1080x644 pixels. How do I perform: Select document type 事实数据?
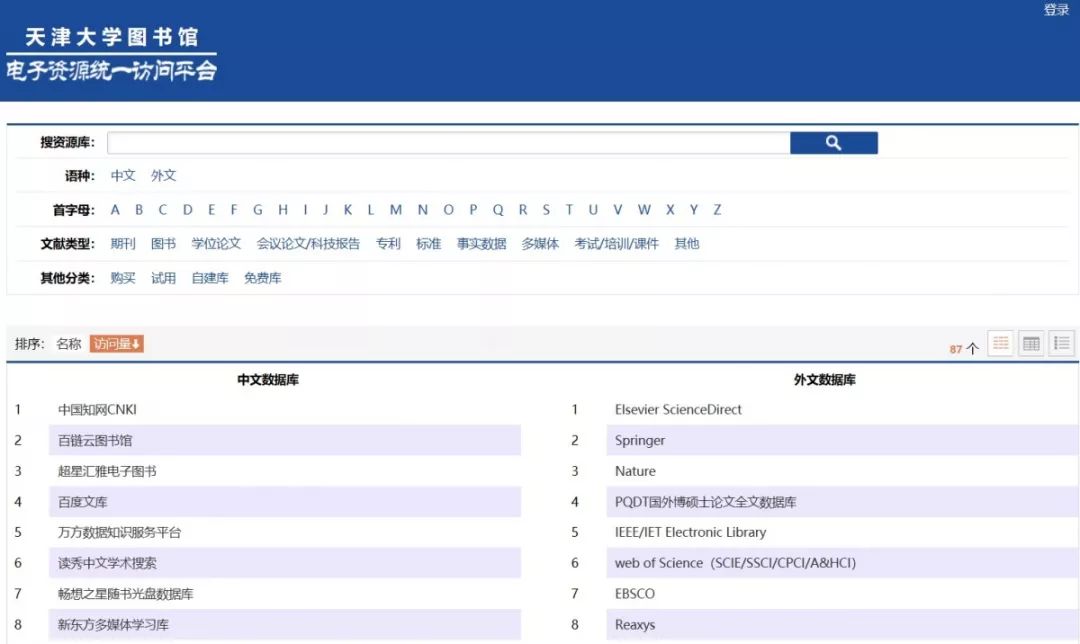click(x=481, y=244)
